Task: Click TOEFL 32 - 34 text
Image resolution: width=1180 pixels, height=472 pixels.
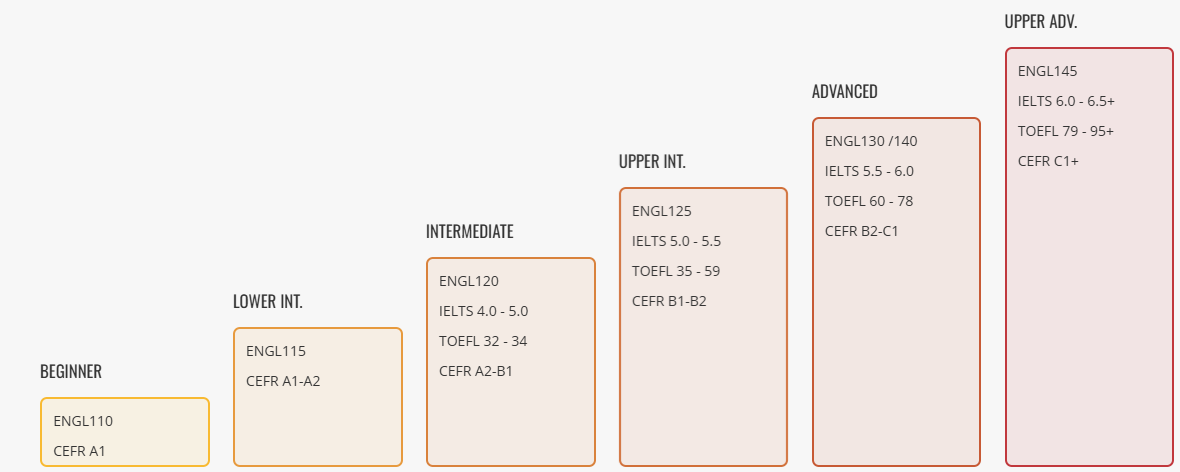Action: tap(483, 341)
